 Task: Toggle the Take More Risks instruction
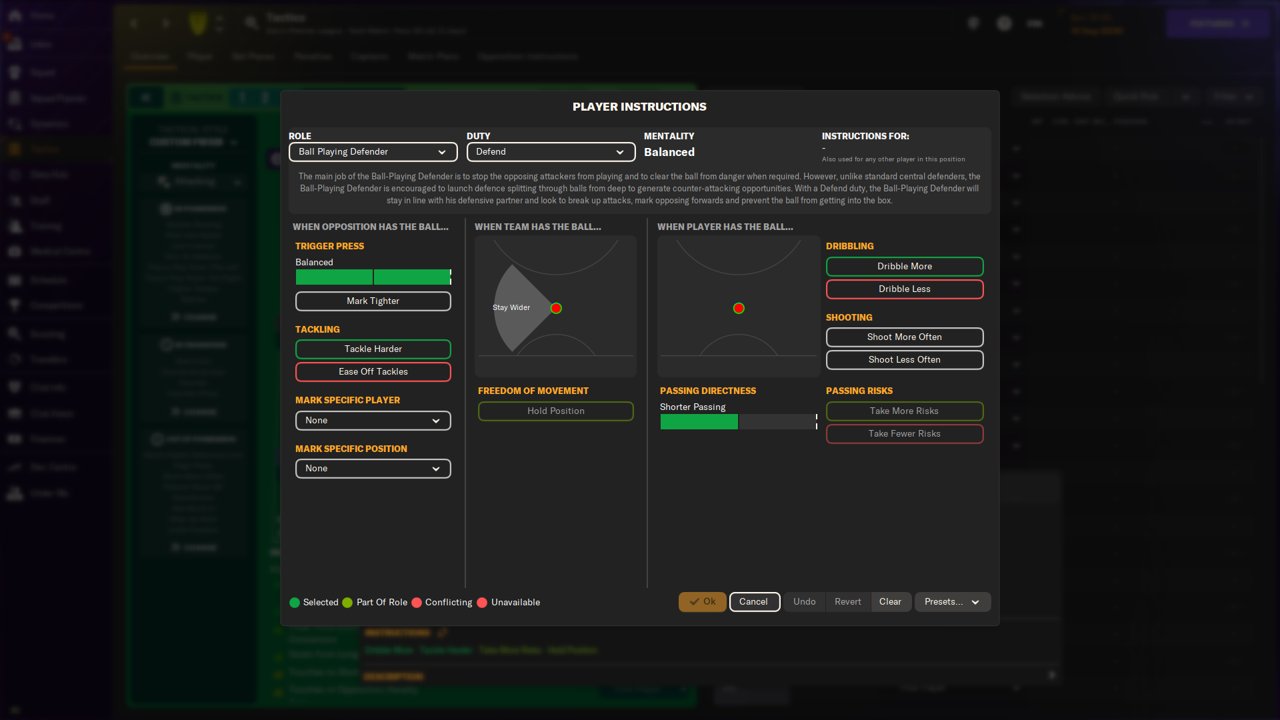pyautogui.click(x=905, y=411)
